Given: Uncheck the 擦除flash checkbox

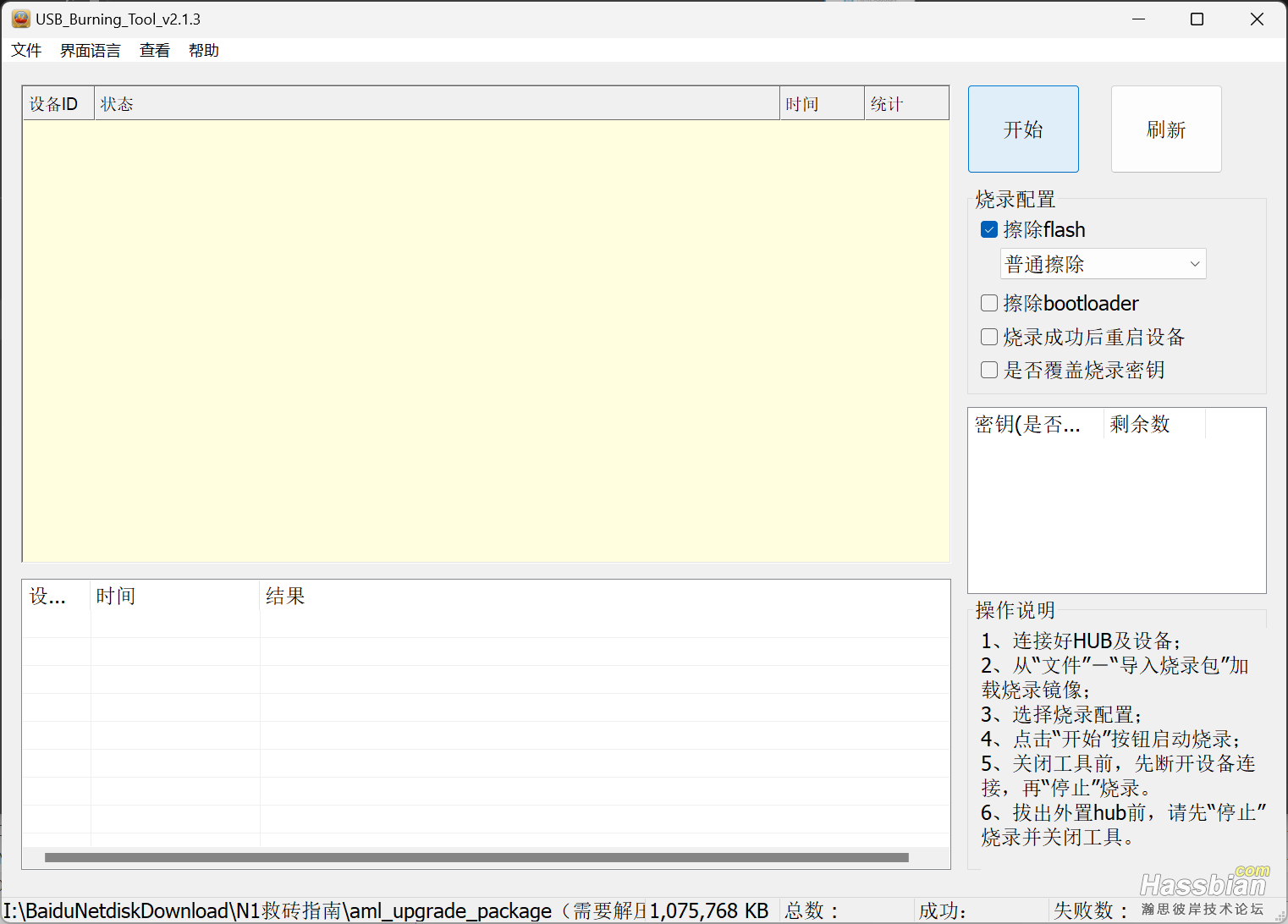Looking at the screenshot, I should [x=989, y=229].
